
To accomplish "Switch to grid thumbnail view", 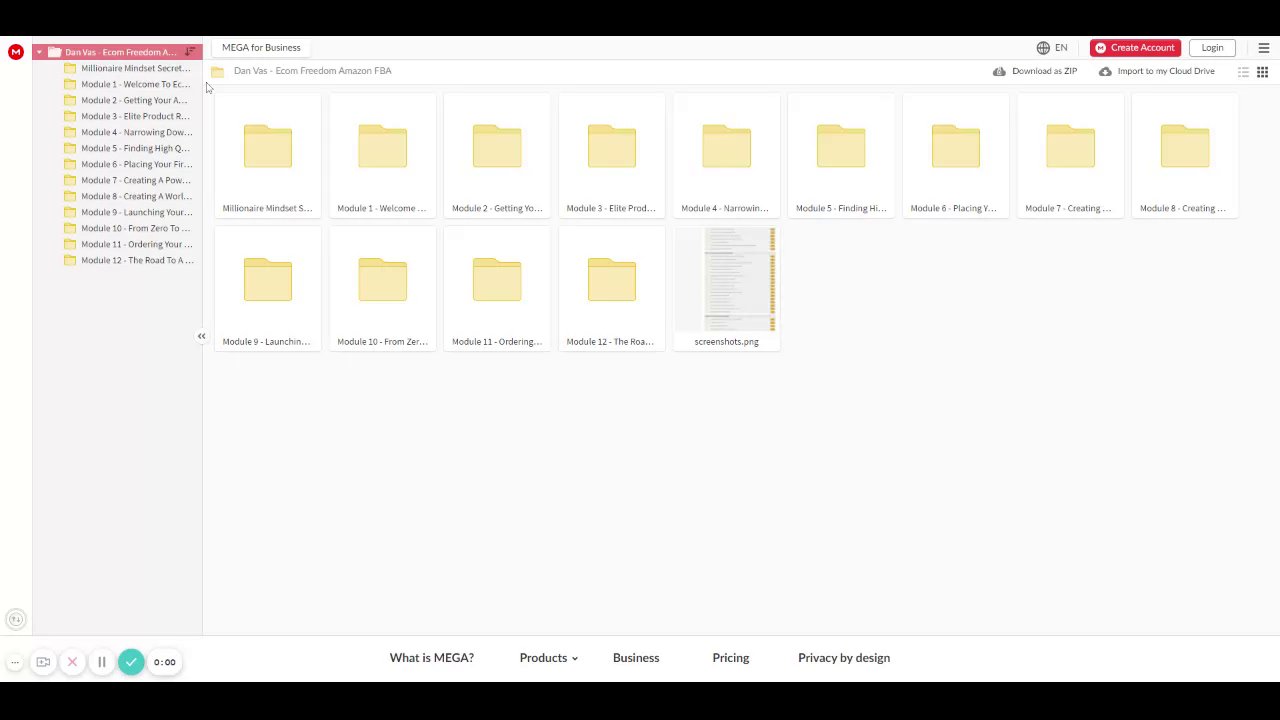I will click(x=1263, y=72).
